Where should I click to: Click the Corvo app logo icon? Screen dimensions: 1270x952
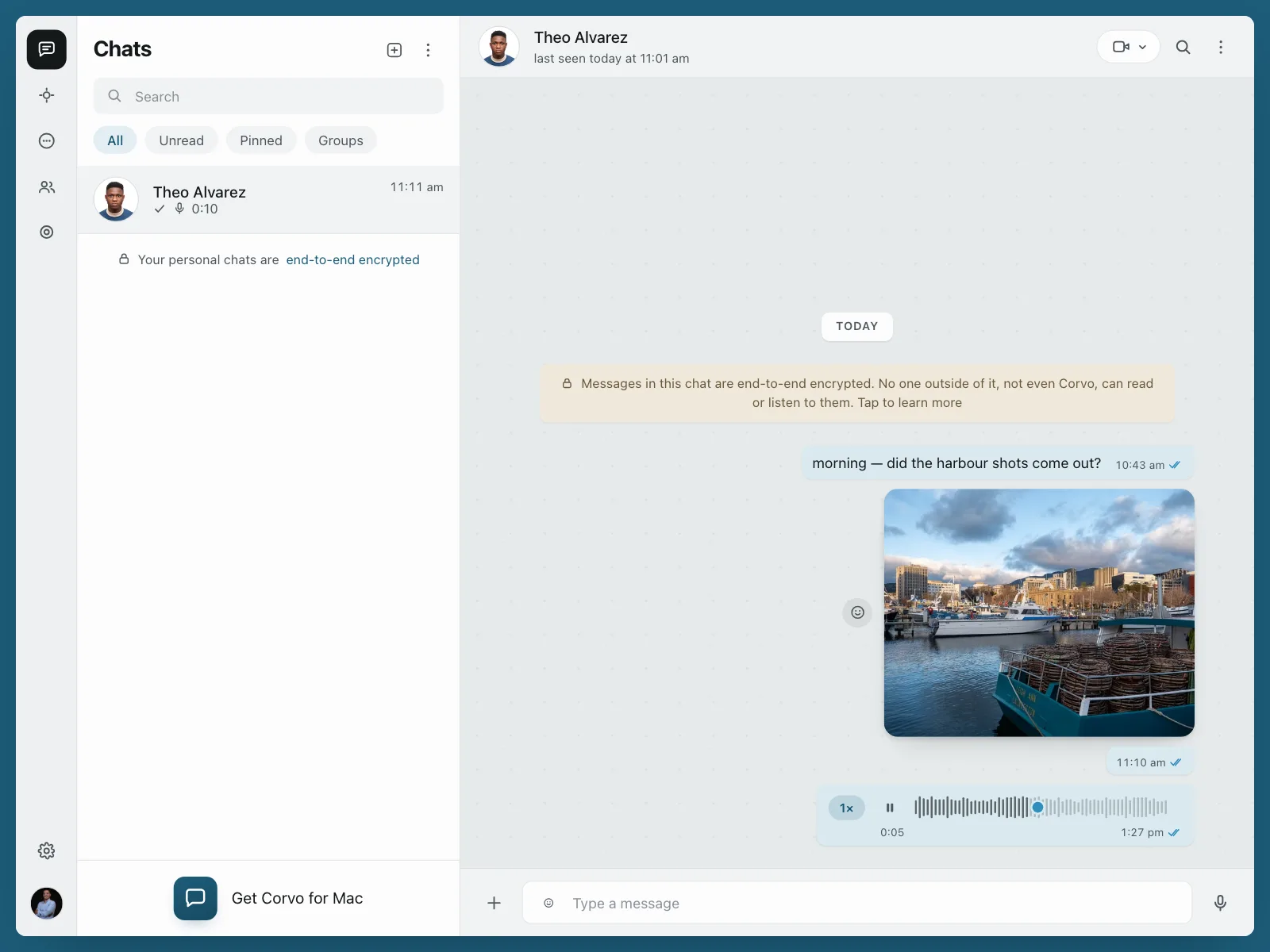(195, 898)
